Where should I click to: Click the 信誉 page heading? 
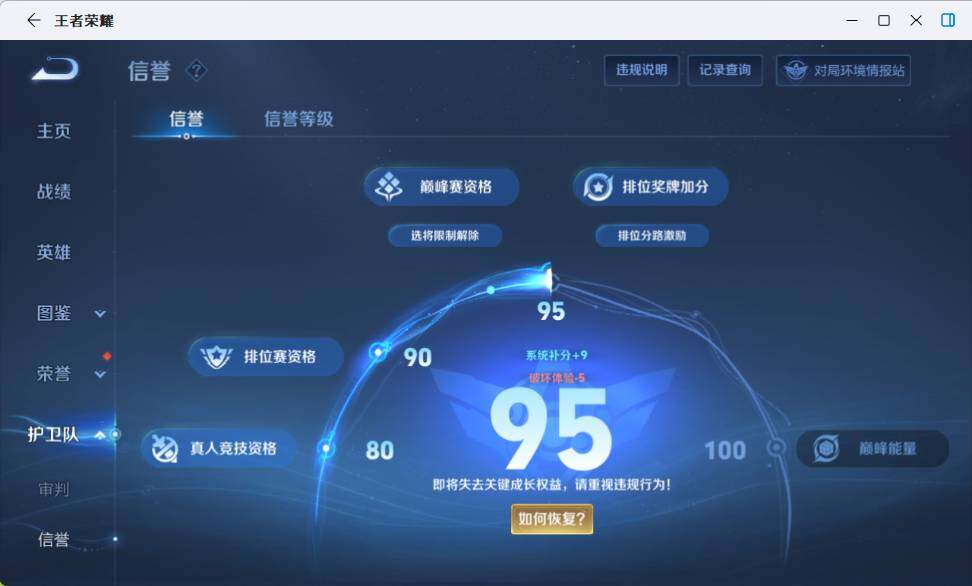[149, 71]
